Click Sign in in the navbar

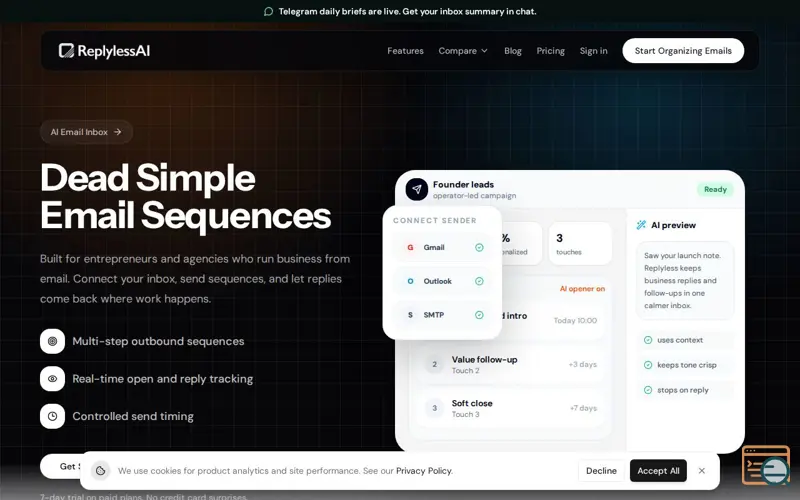pos(593,51)
